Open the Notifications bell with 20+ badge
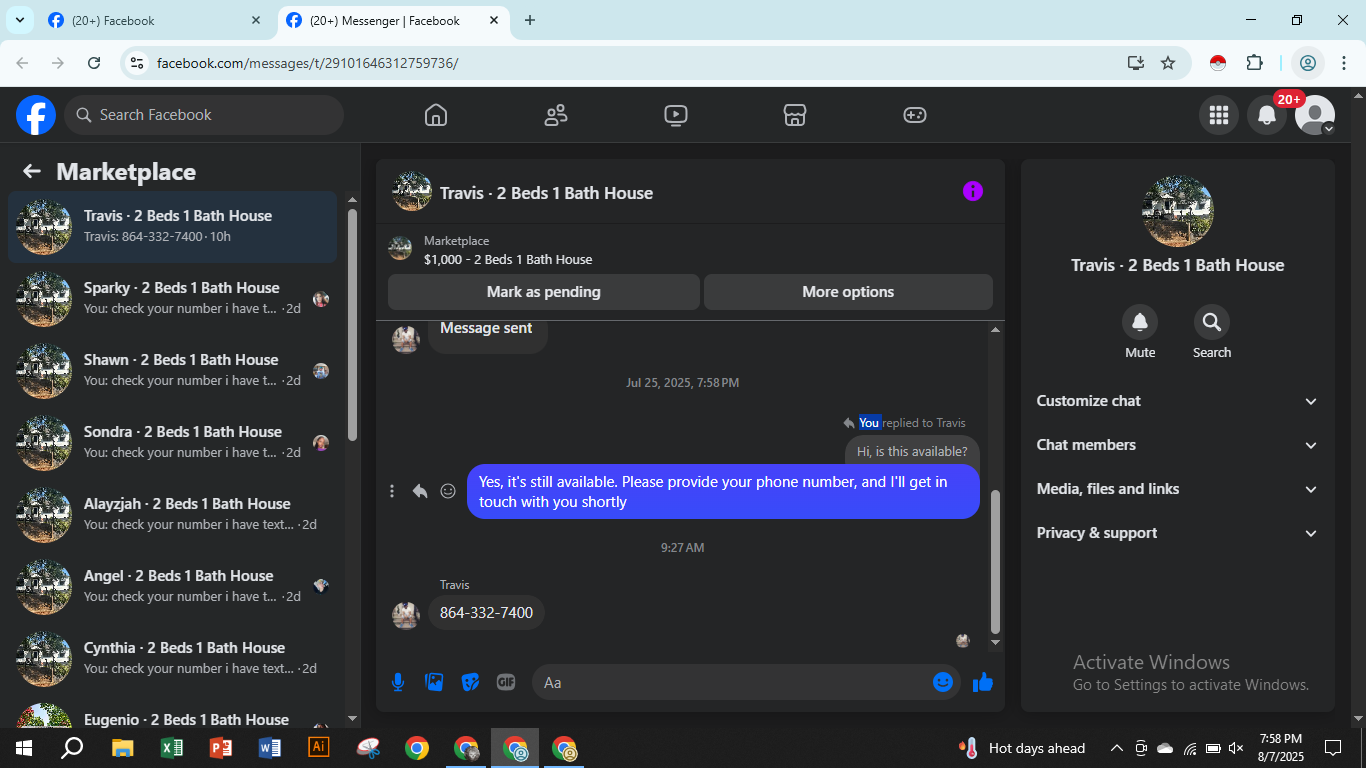Image resolution: width=1366 pixels, height=768 pixels. (1267, 115)
